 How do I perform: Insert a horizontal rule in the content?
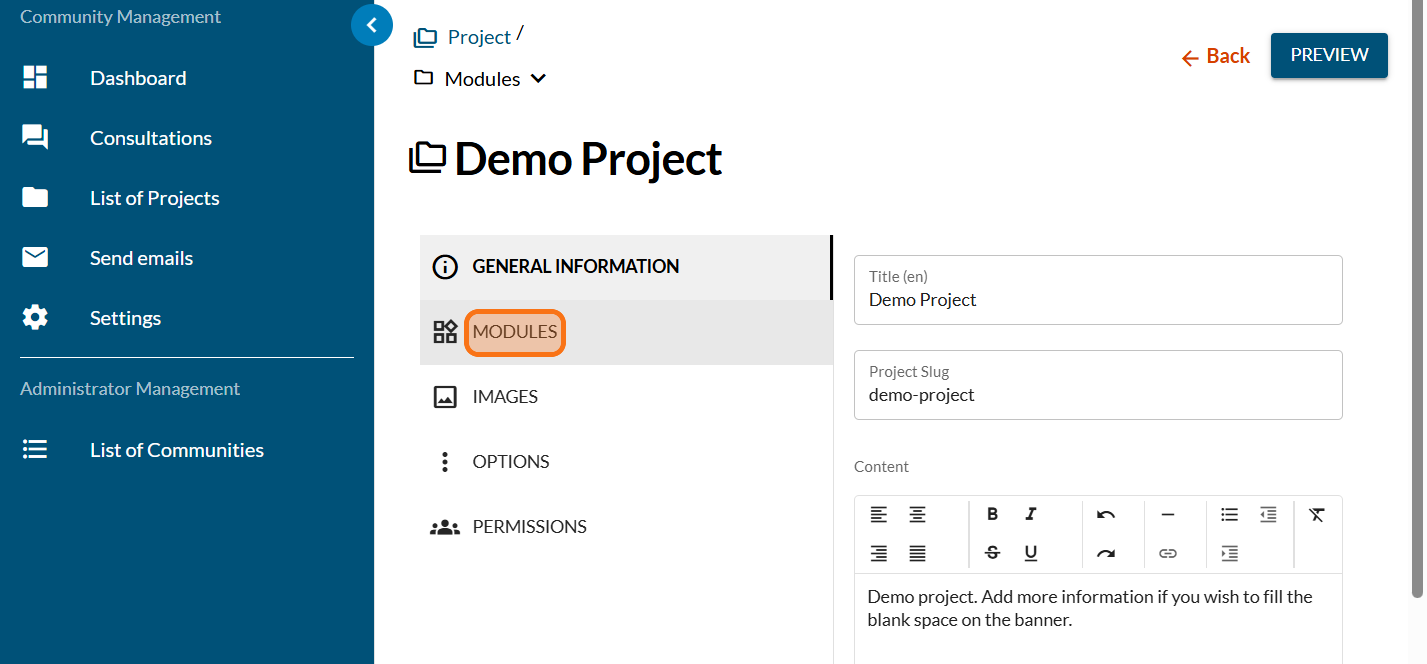[1167, 514]
